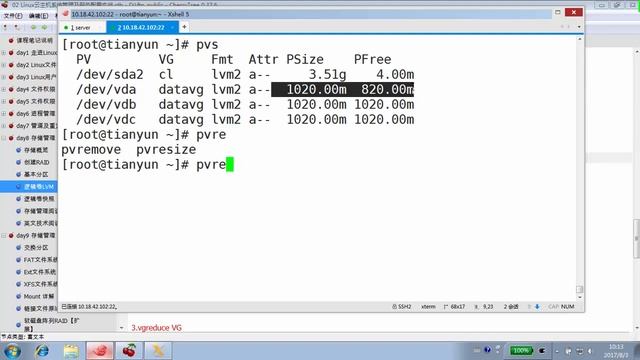
Task: Add a new Xshell session tab
Action: coord(184,27)
